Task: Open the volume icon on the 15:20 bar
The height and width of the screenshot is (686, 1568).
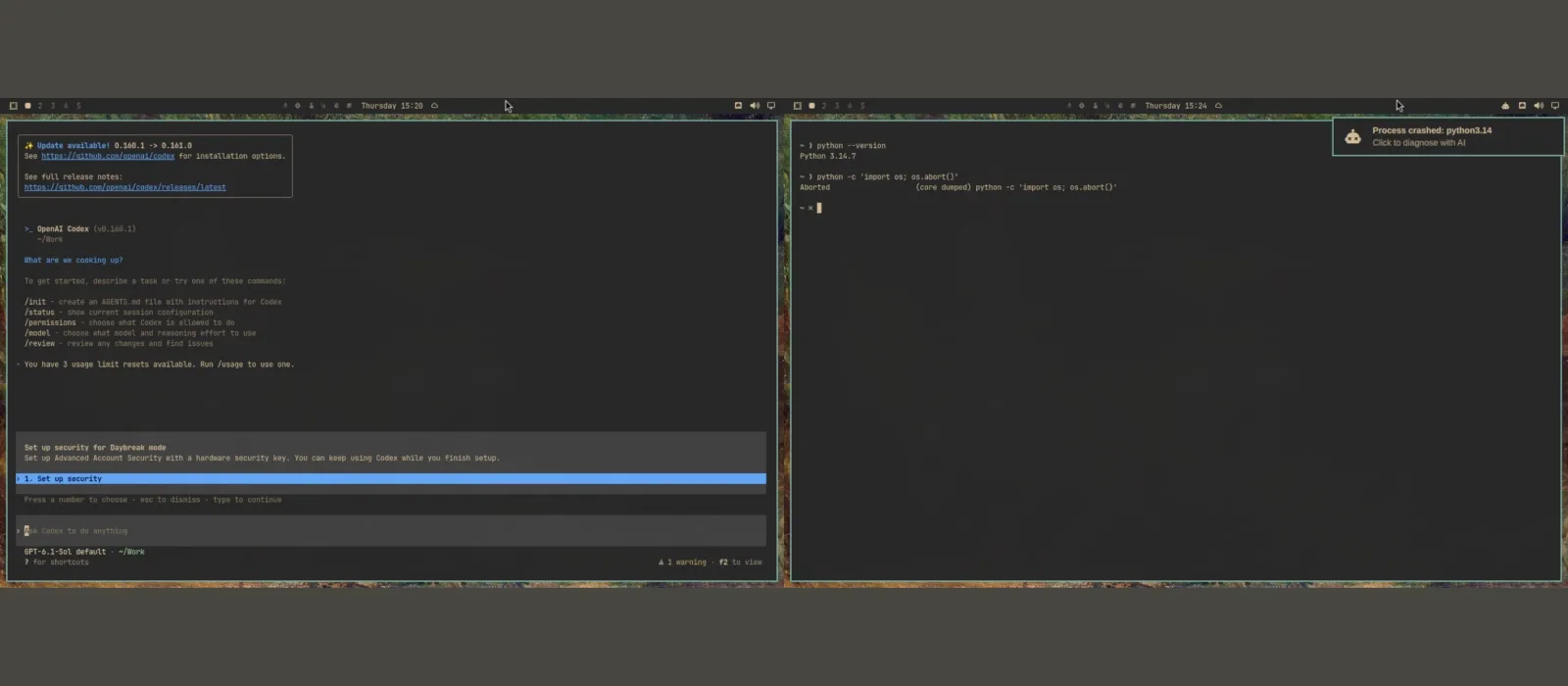Action: point(755,106)
